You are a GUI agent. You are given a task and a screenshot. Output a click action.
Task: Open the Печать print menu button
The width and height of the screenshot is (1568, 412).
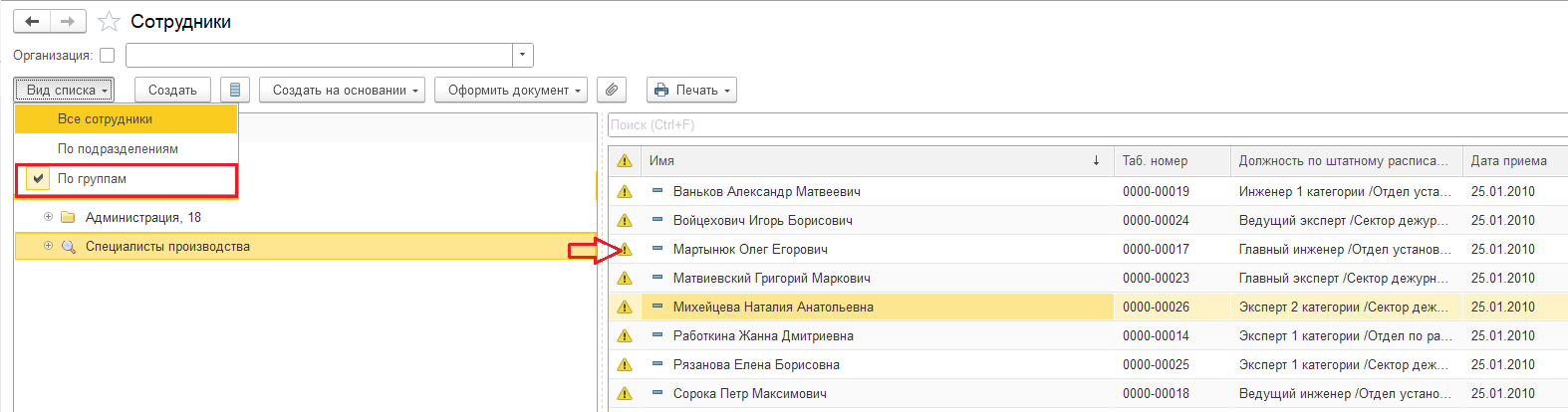[691, 90]
